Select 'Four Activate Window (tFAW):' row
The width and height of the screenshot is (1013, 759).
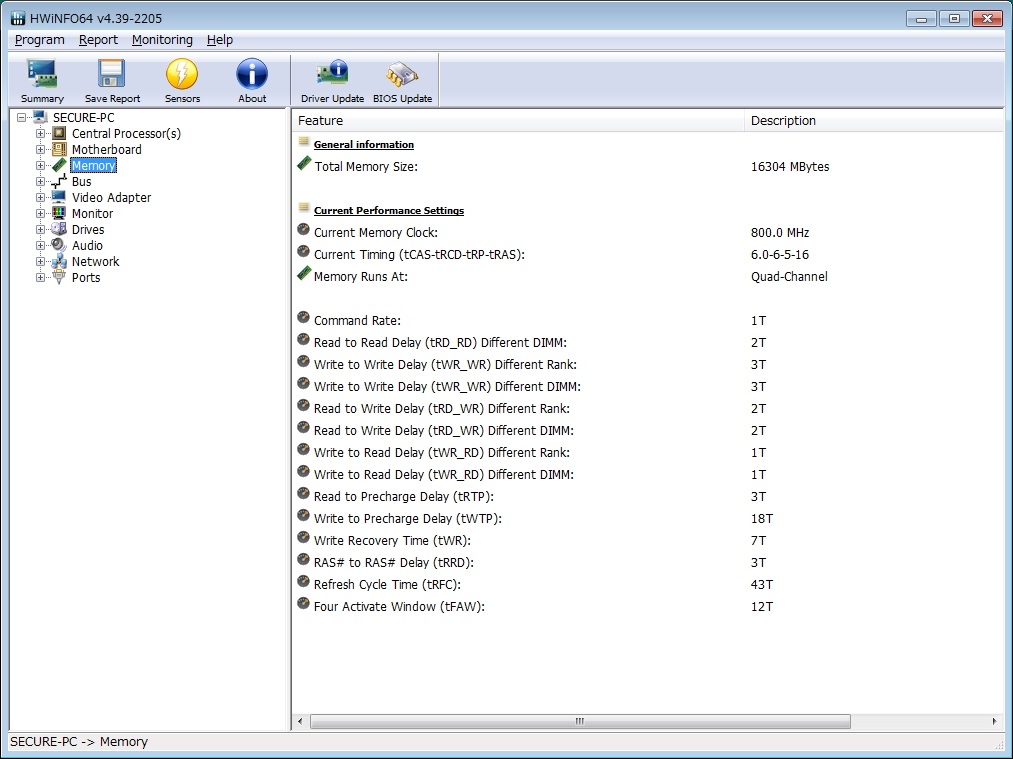(647, 607)
